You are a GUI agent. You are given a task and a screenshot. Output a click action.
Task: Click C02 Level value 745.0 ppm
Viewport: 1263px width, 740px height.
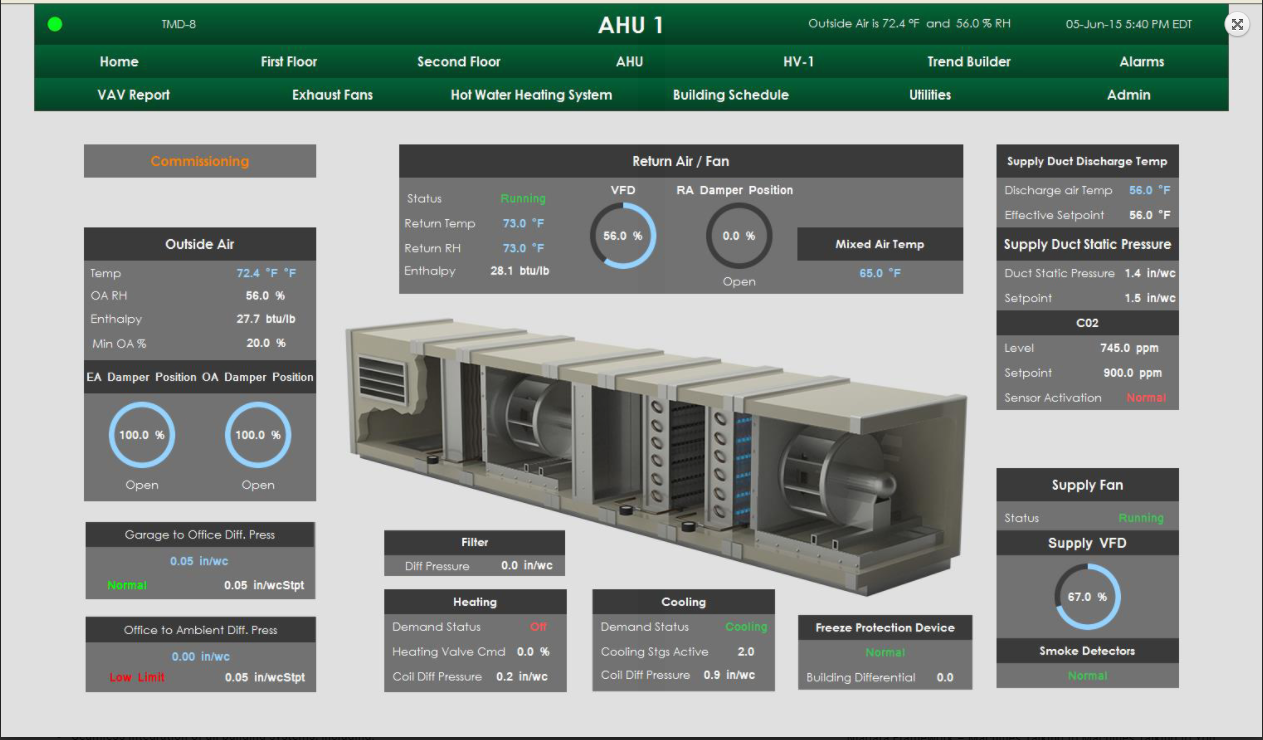pyautogui.click(x=1131, y=348)
